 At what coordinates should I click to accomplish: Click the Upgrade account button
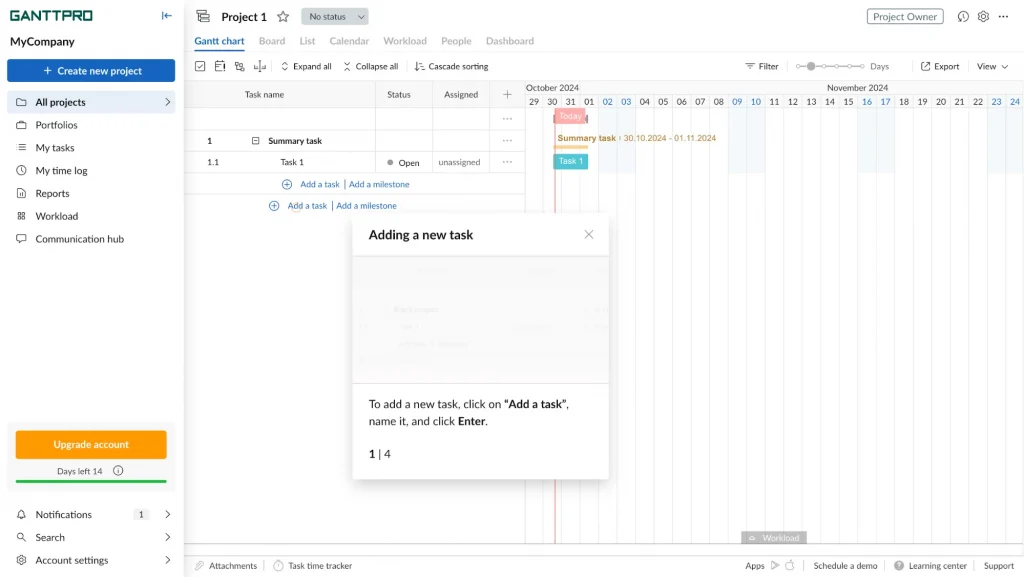[x=91, y=444]
